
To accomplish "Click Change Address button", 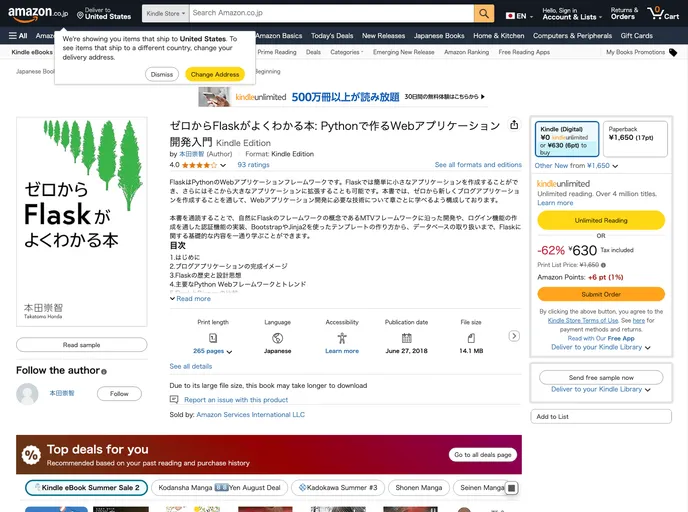I will pyautogui.click(x=215, y=75).
